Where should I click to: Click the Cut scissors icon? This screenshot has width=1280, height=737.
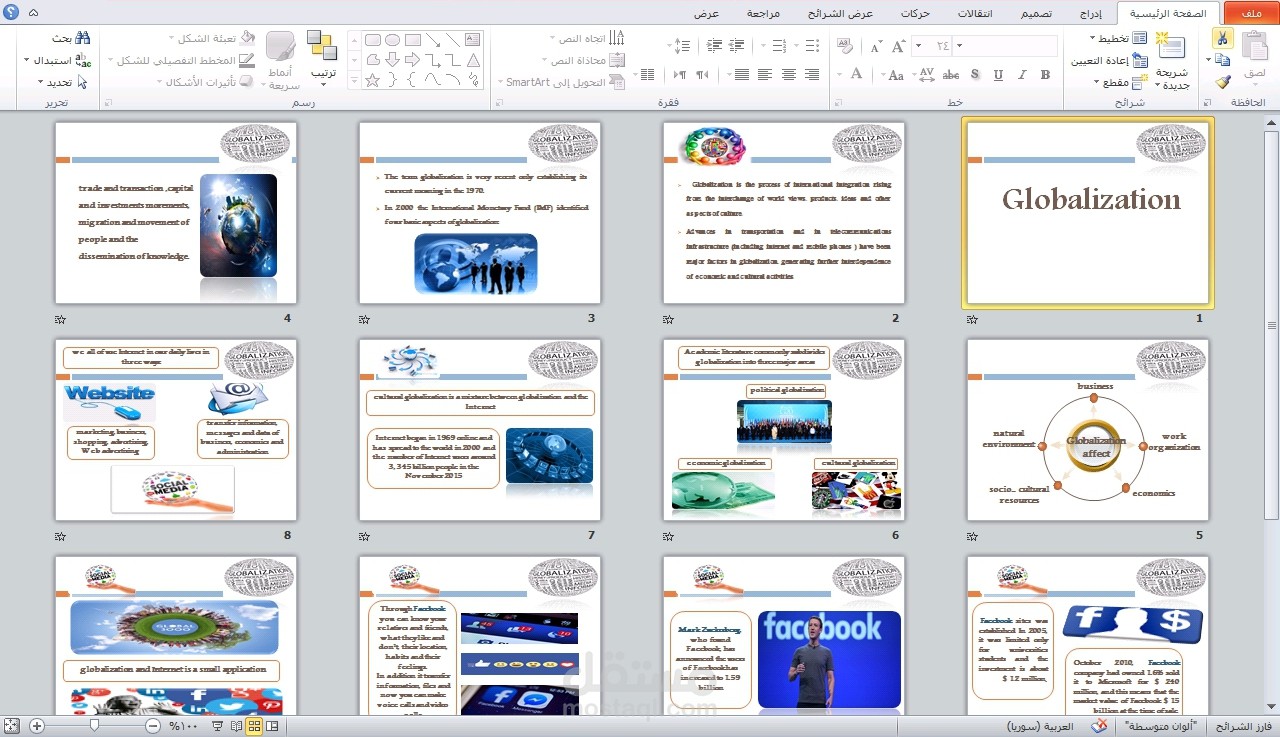coord(1222,38)
